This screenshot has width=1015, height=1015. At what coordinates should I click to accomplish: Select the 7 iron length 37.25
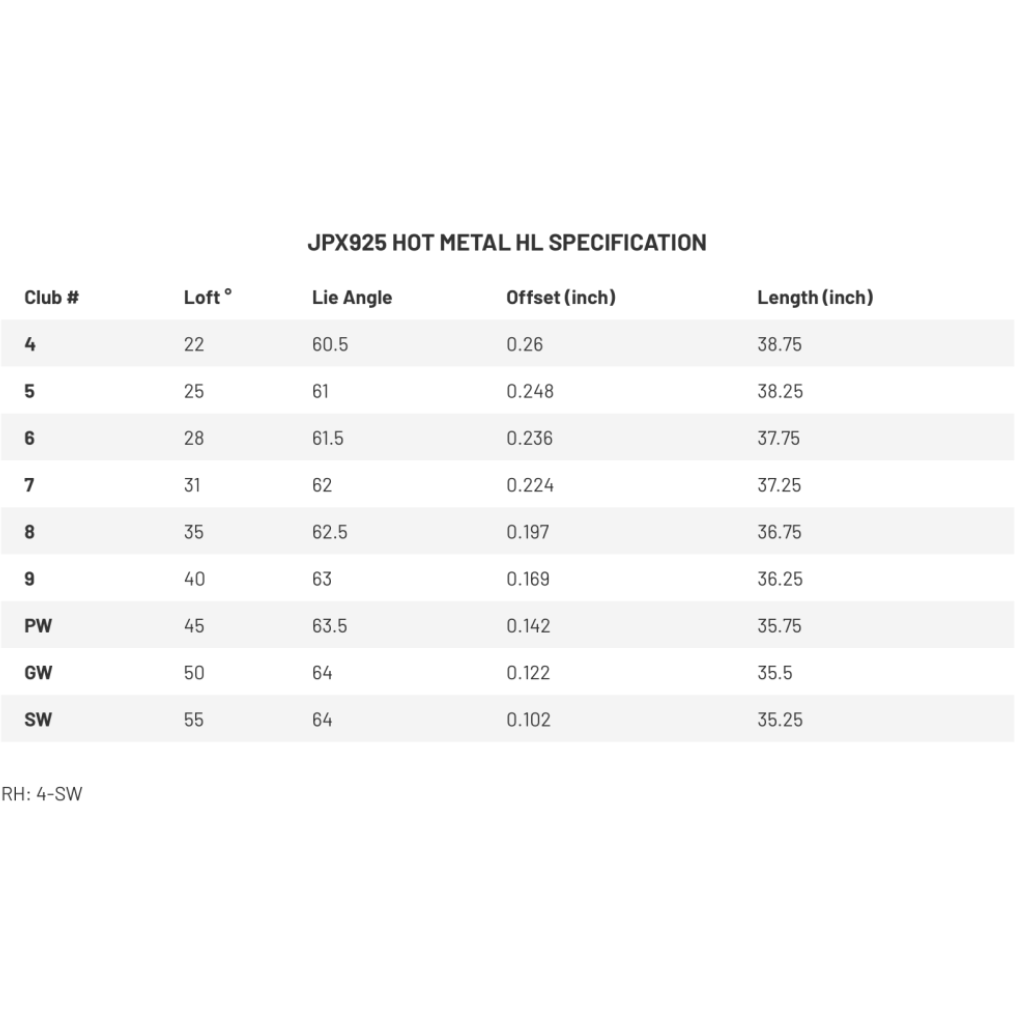pos(779,485)
